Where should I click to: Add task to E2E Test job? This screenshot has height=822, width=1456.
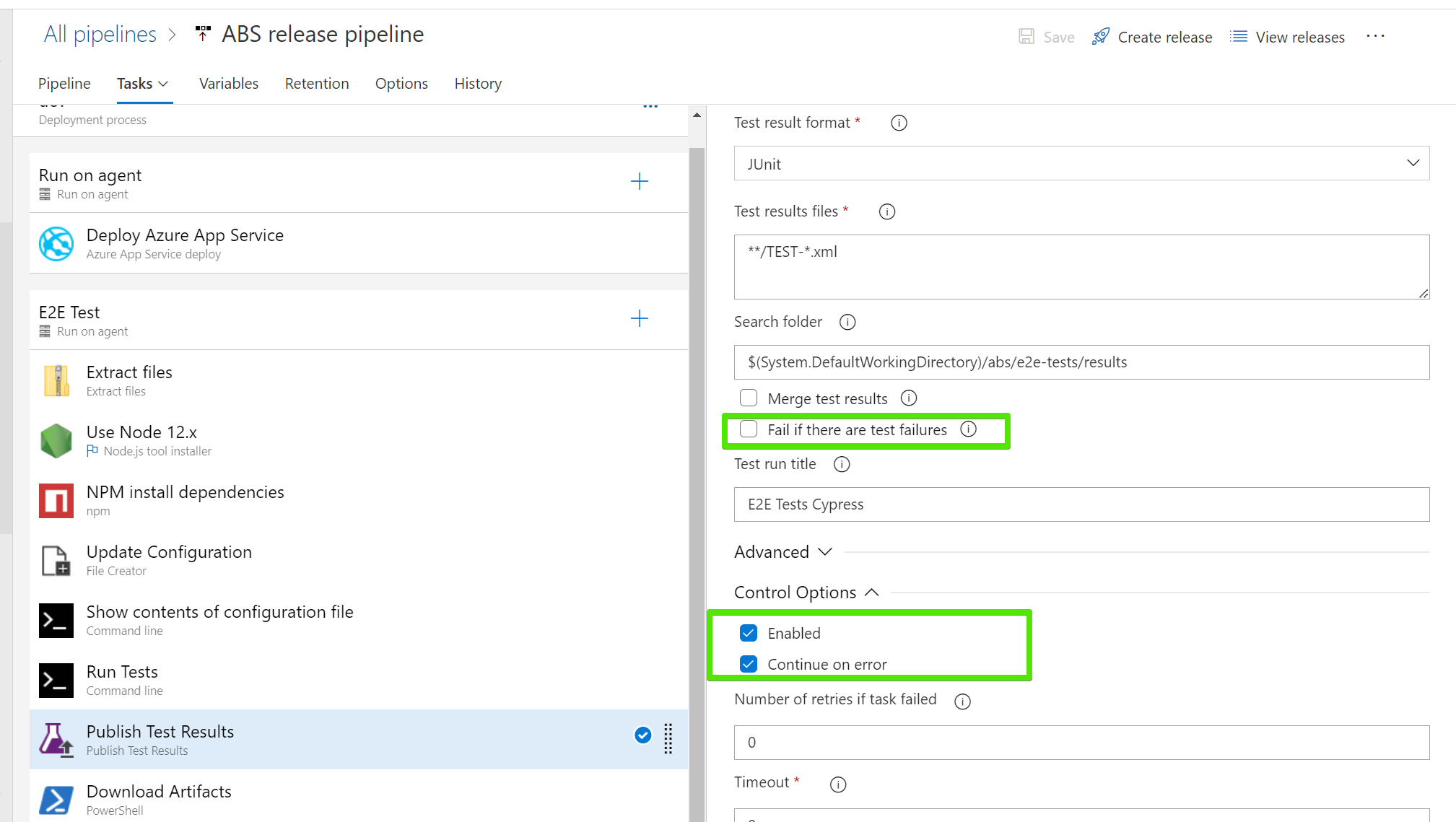640,318
